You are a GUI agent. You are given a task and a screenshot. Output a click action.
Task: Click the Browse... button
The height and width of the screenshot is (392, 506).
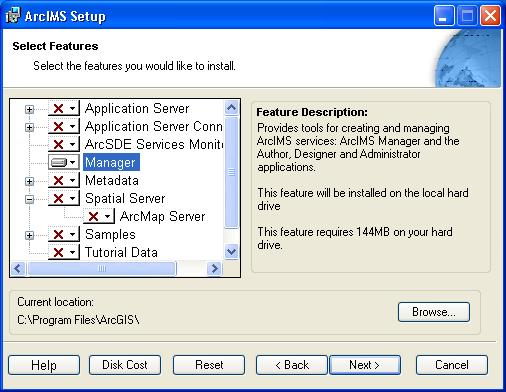click(x=434, y=312)
